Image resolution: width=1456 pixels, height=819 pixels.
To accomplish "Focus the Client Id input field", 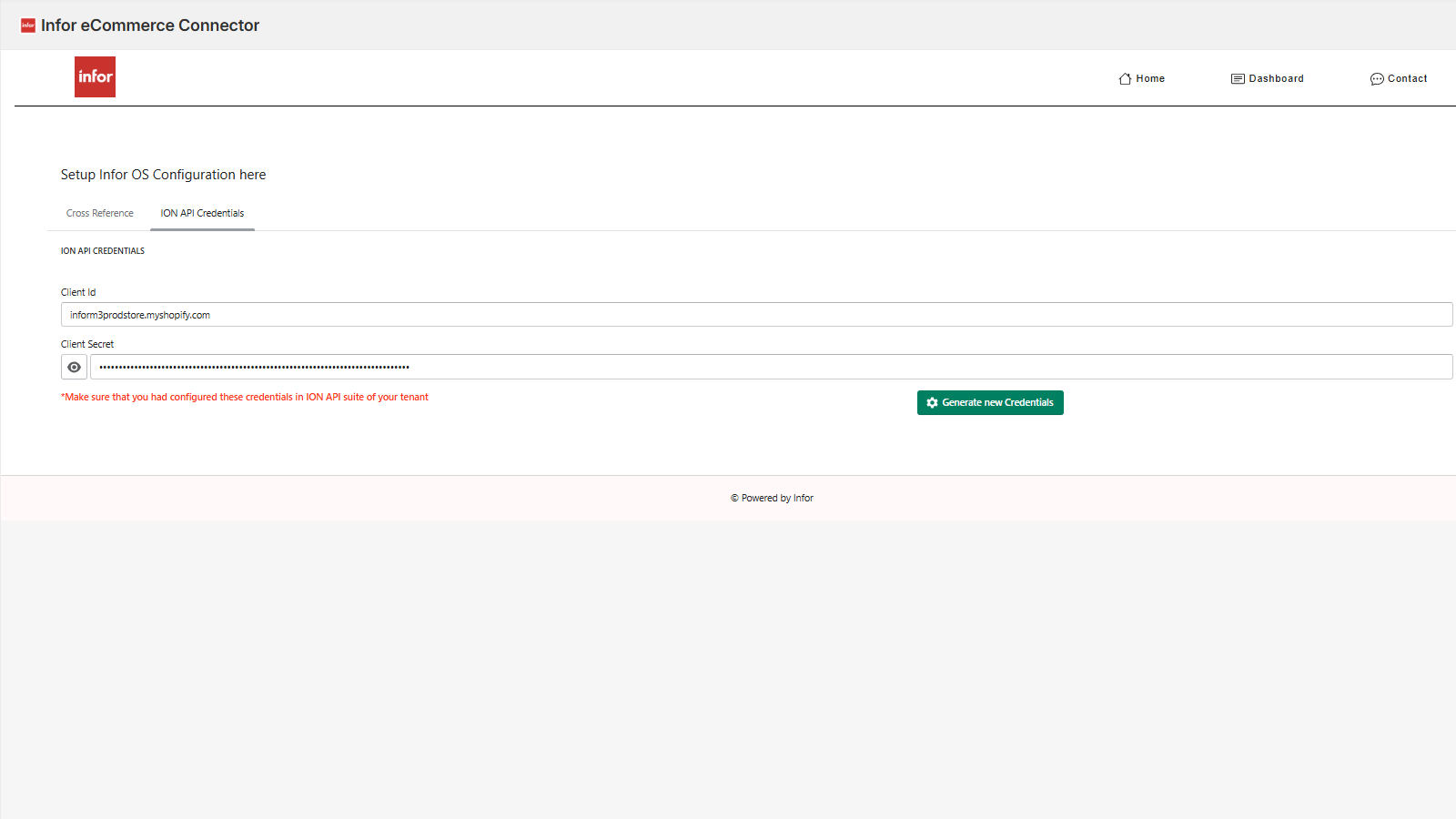I will 756,315.
